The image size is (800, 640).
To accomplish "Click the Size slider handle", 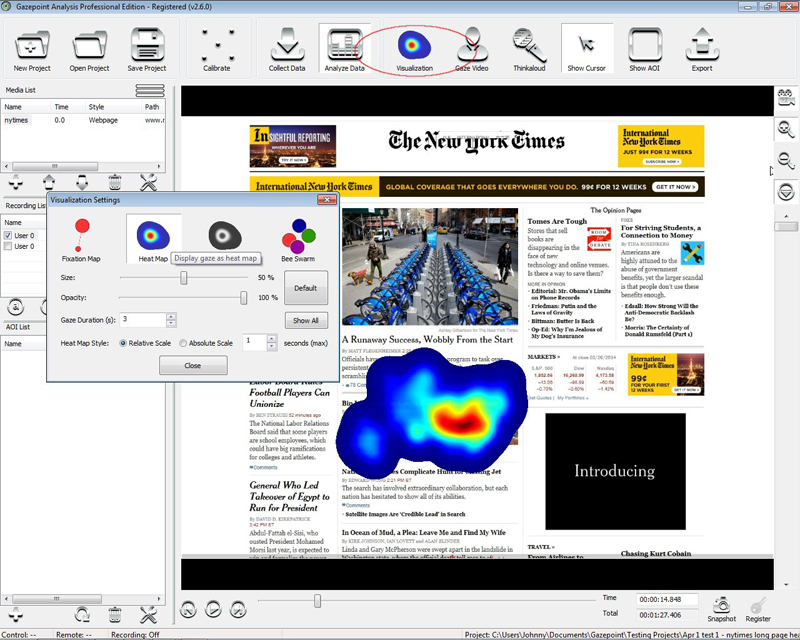I will click(x=184, y=278).
